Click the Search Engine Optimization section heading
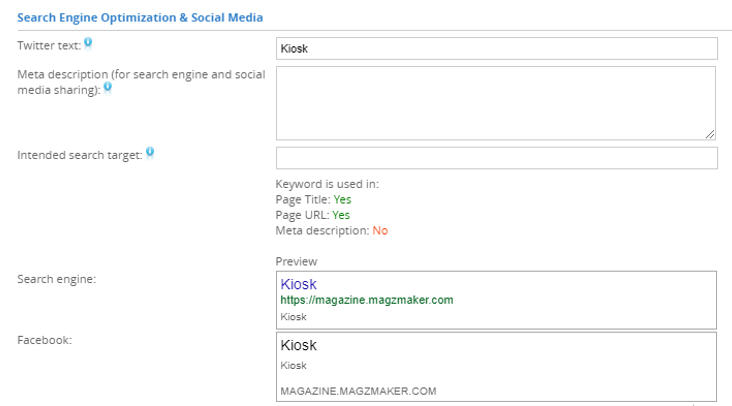This screenshot has height=406, width=732. click(140, 18)
